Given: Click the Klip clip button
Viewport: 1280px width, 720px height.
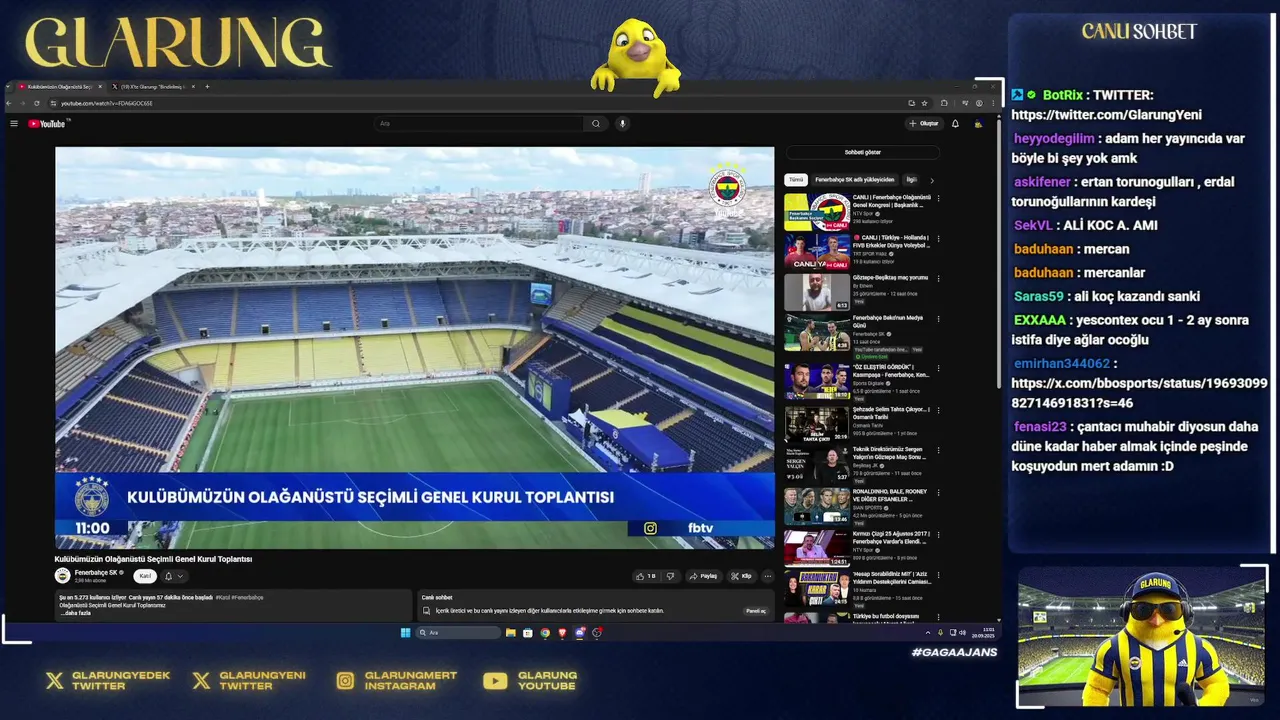Looking at the screenshot, I should pyautogui.click(x=741, y=576).
